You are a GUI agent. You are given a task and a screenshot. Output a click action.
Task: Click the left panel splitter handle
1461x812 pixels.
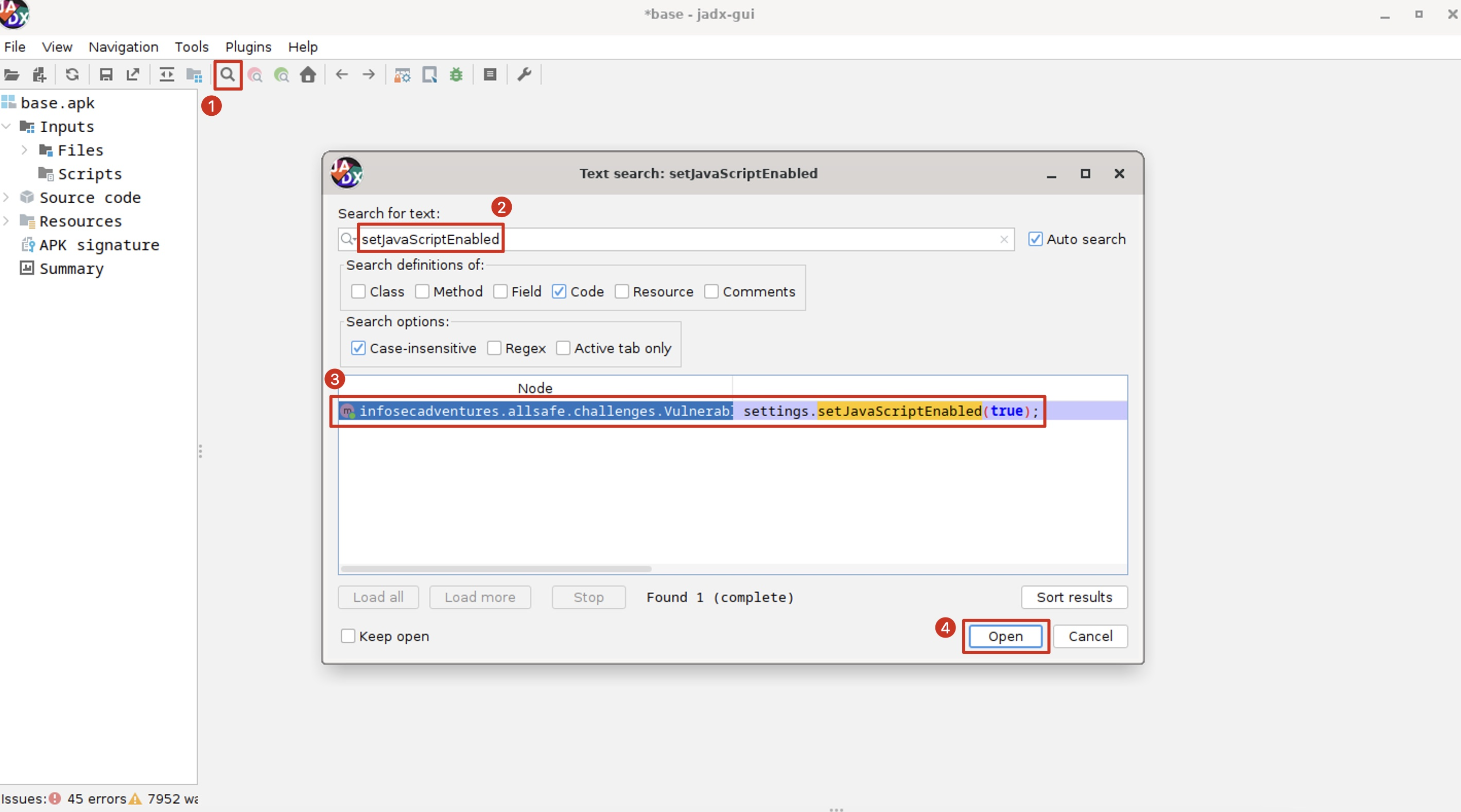[200, 451]
